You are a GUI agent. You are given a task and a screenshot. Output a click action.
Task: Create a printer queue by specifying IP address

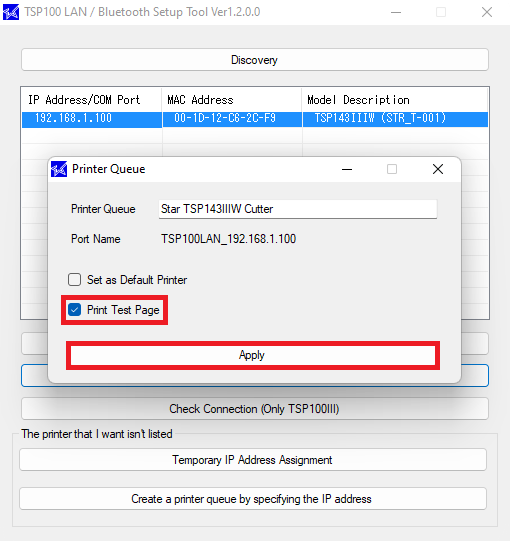coord(253,499)
